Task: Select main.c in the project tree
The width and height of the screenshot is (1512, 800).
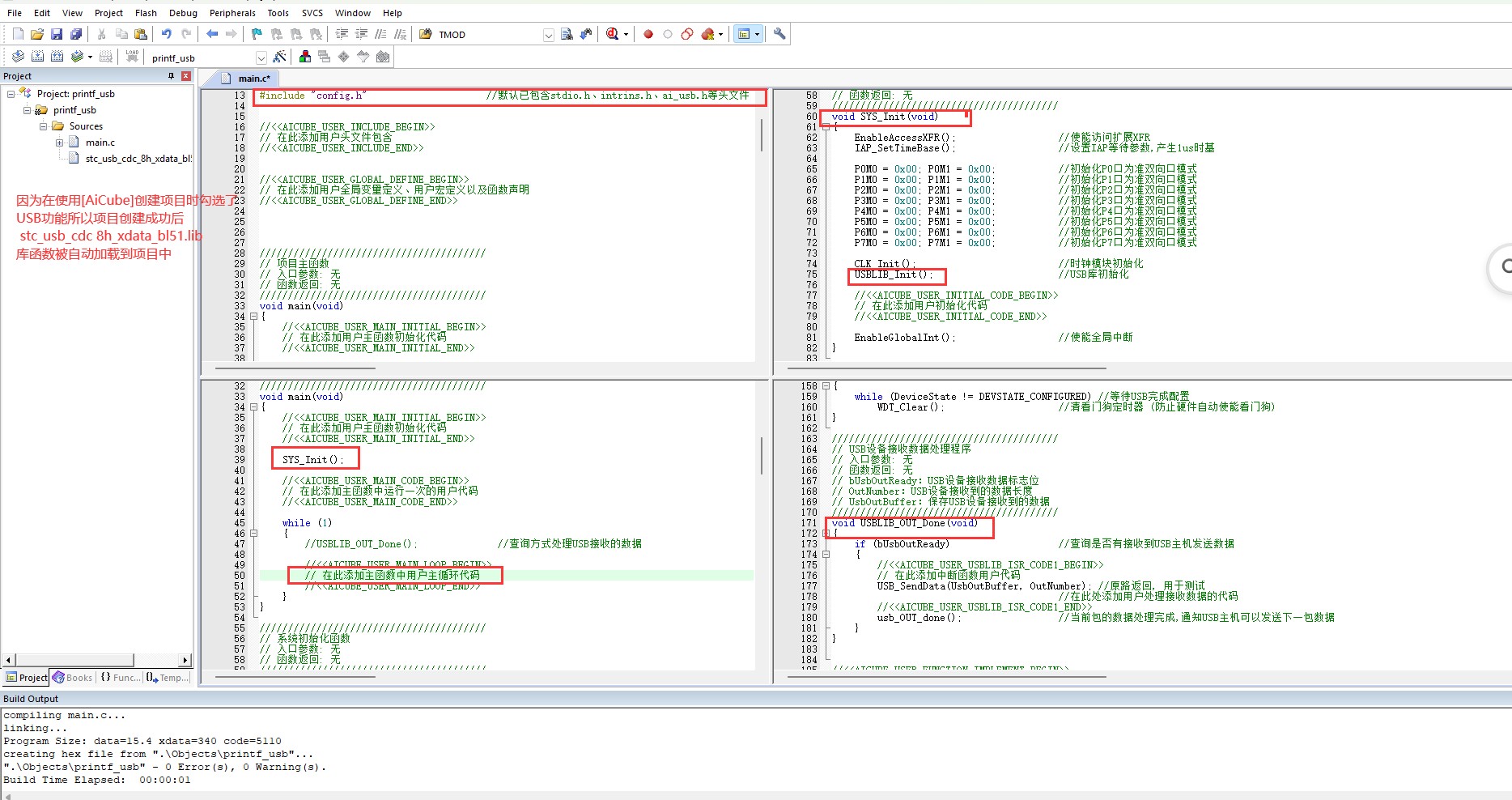Action: [100, 143]
